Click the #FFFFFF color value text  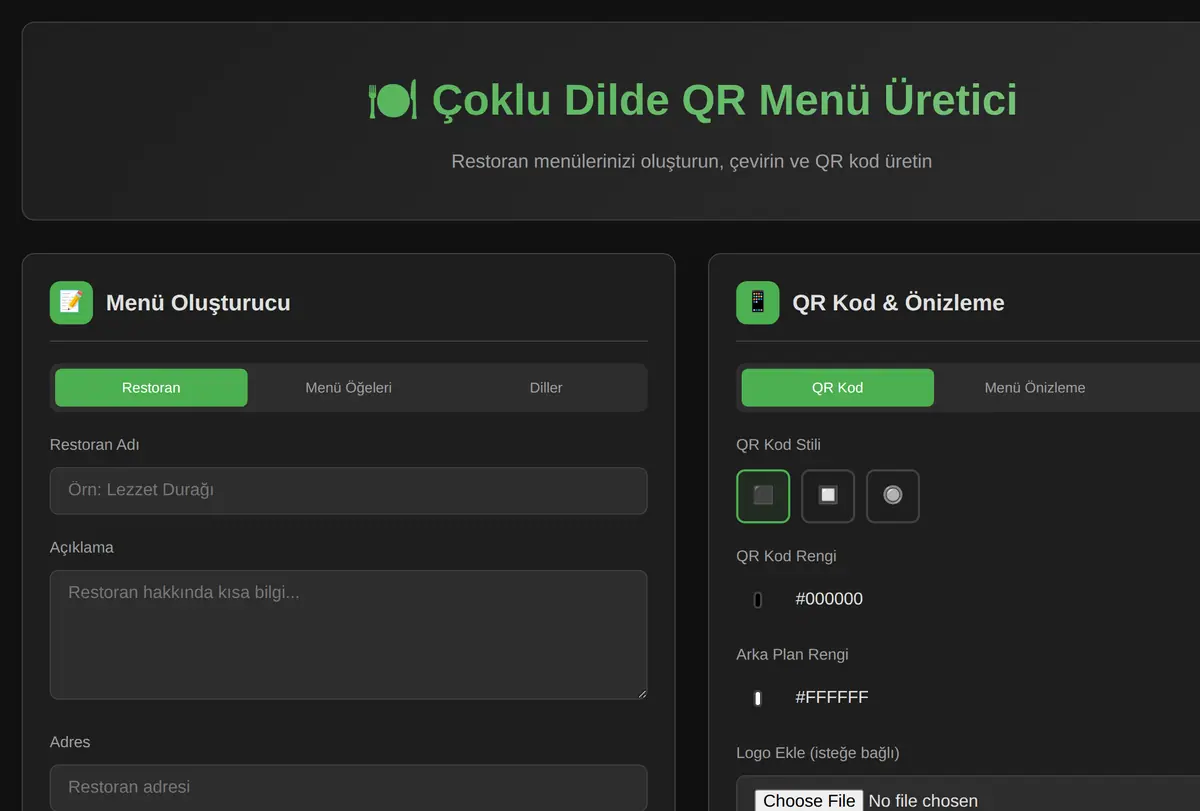832,698
